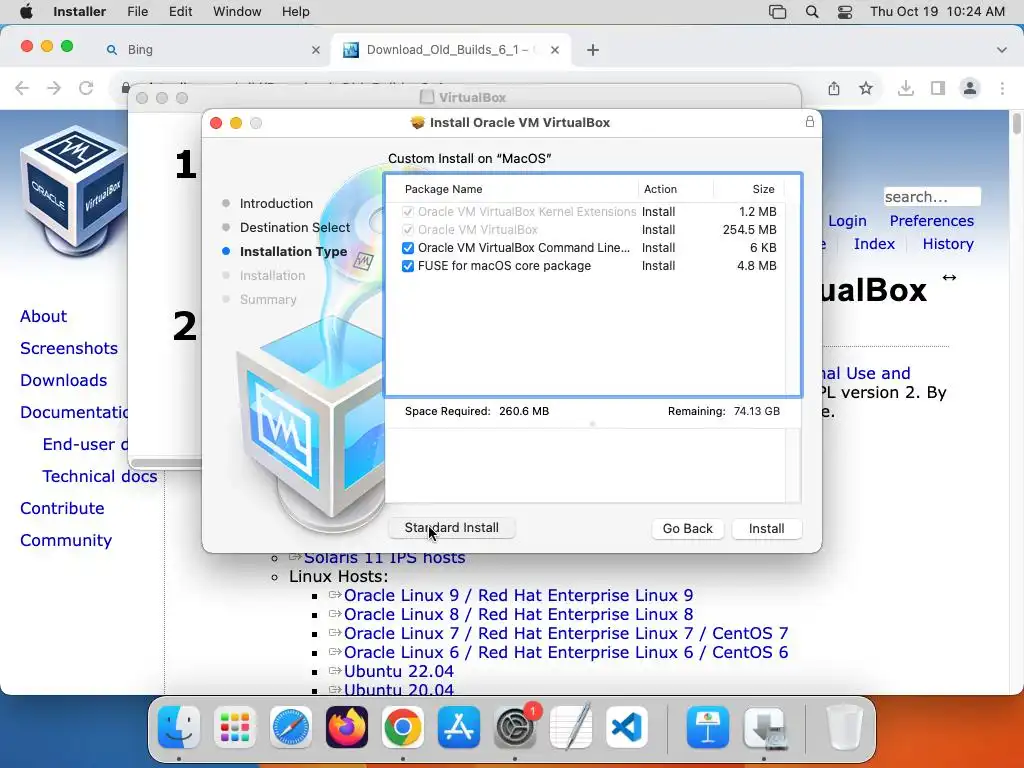Viewport: 1024px width, 768px height.
Task: Open the Apple menu
Action: pyautogui.click(x=26, y=12)
